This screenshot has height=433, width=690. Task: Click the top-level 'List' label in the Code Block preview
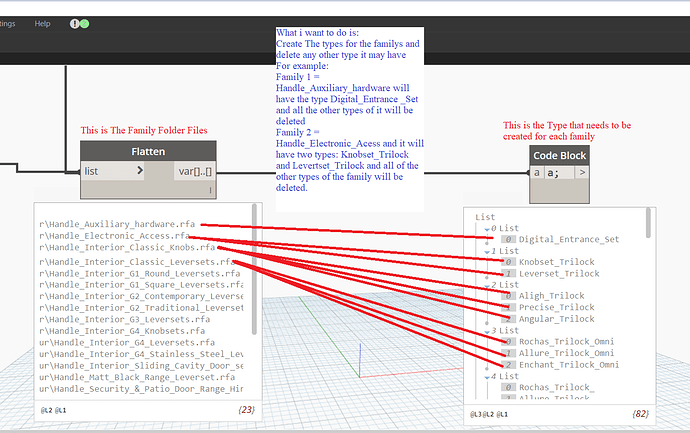click(x=485, y=217)
